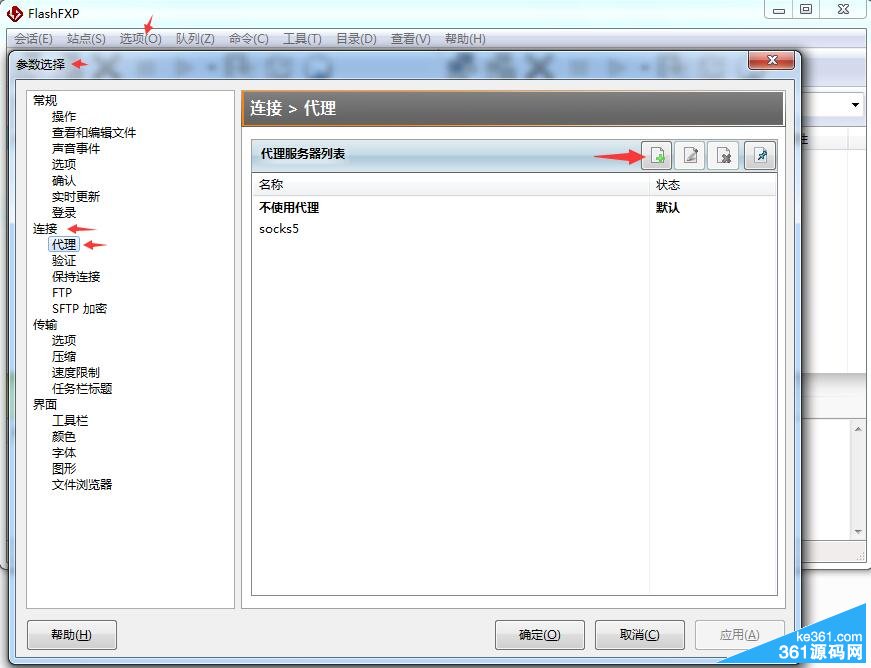
Task: Select 文件浏览器 in the tree
Action: (x=82, y=485)
